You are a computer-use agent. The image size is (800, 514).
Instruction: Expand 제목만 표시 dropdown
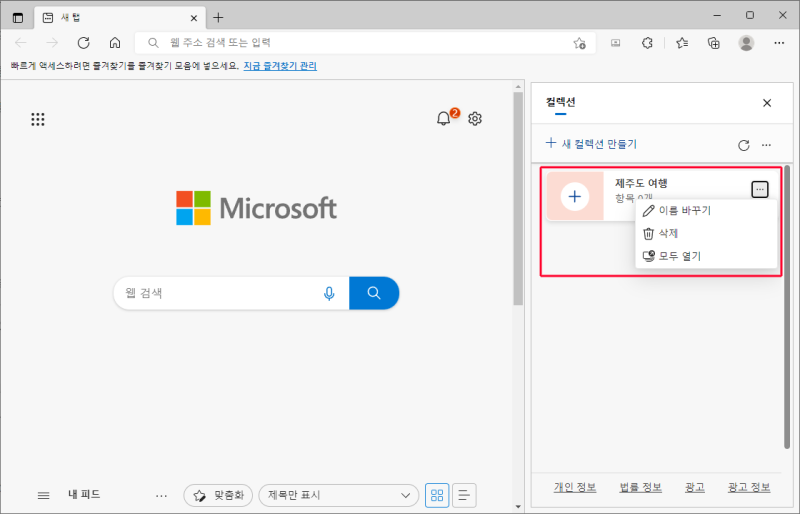(339, 495)
